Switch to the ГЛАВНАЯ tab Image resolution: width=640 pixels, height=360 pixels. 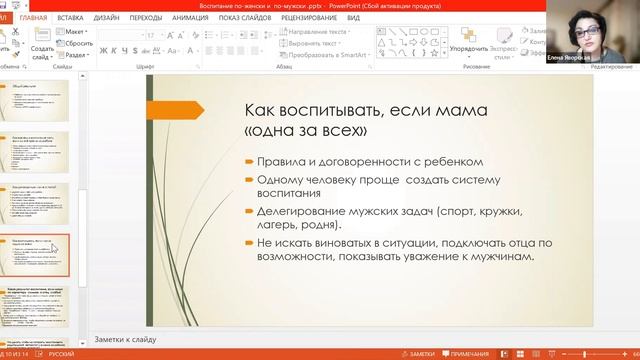33,18
